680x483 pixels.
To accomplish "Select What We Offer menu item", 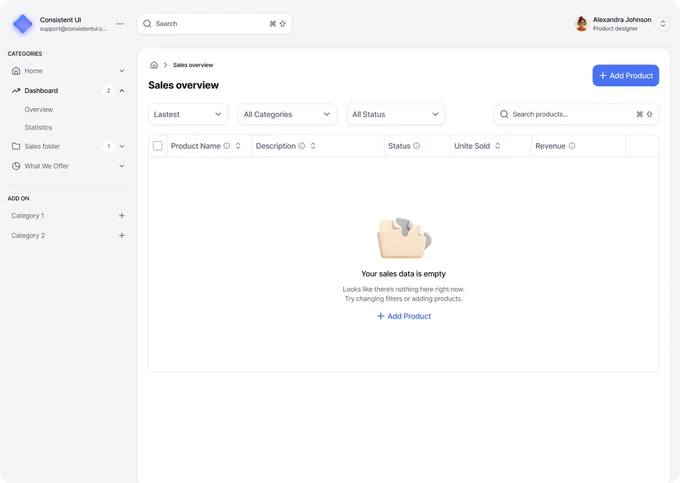I will click(x=46, y=166).
